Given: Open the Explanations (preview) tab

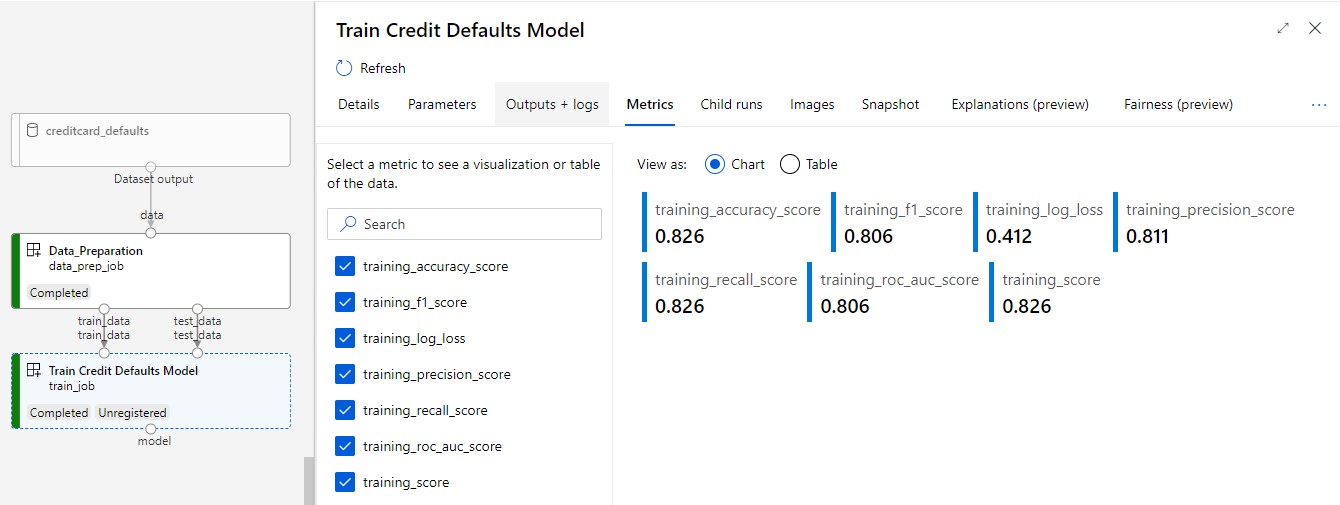Looking at the screenshot, I should (1020, 104).
